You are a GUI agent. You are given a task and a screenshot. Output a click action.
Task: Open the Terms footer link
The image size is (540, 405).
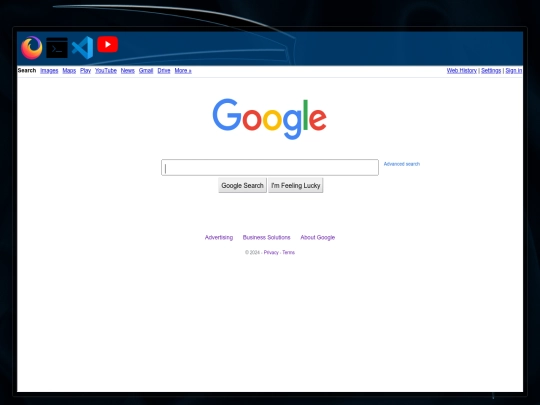pyautogui.click(x=289, y=252)
